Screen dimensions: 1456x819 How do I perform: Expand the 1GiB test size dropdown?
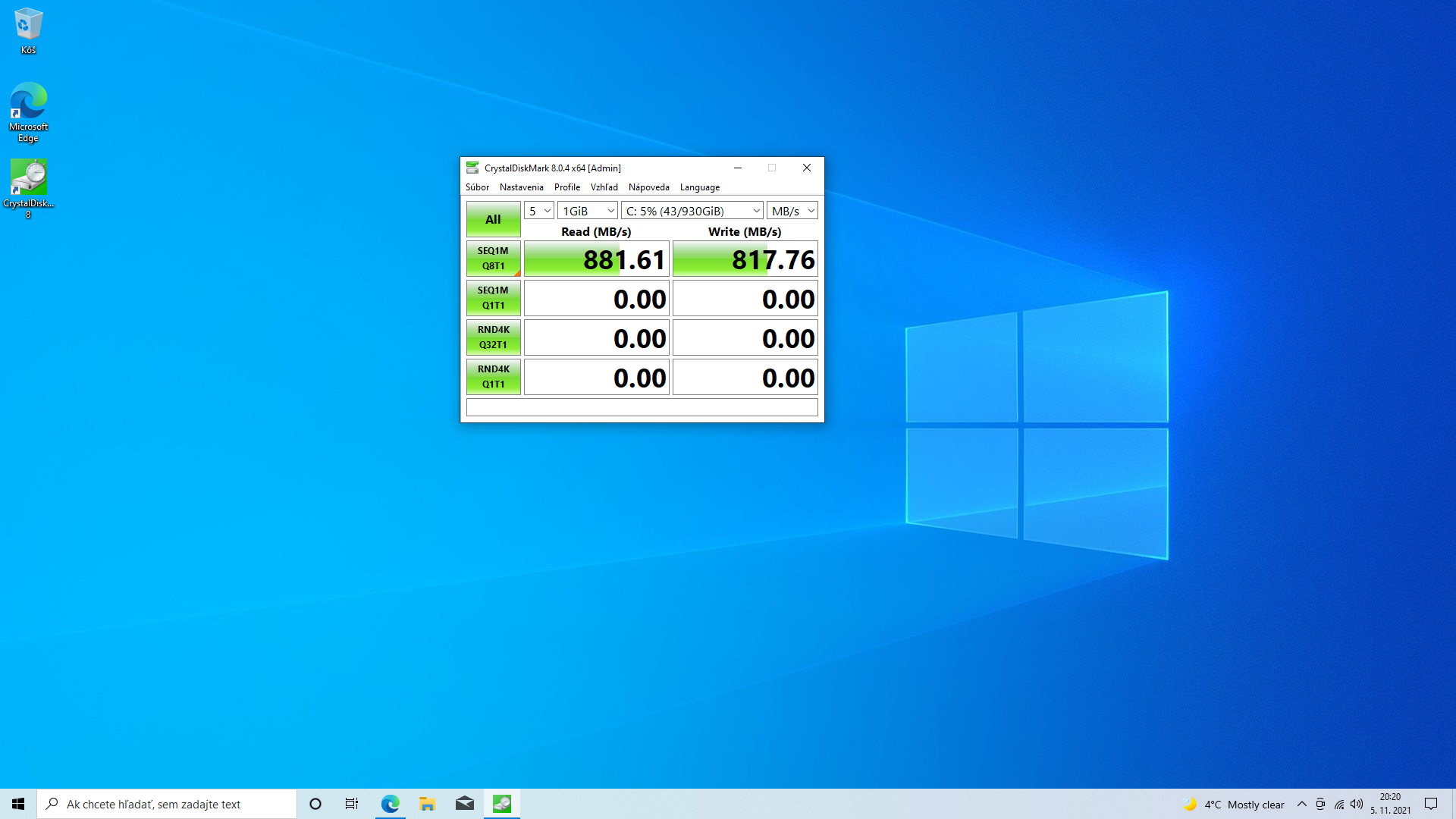point(588,211)
